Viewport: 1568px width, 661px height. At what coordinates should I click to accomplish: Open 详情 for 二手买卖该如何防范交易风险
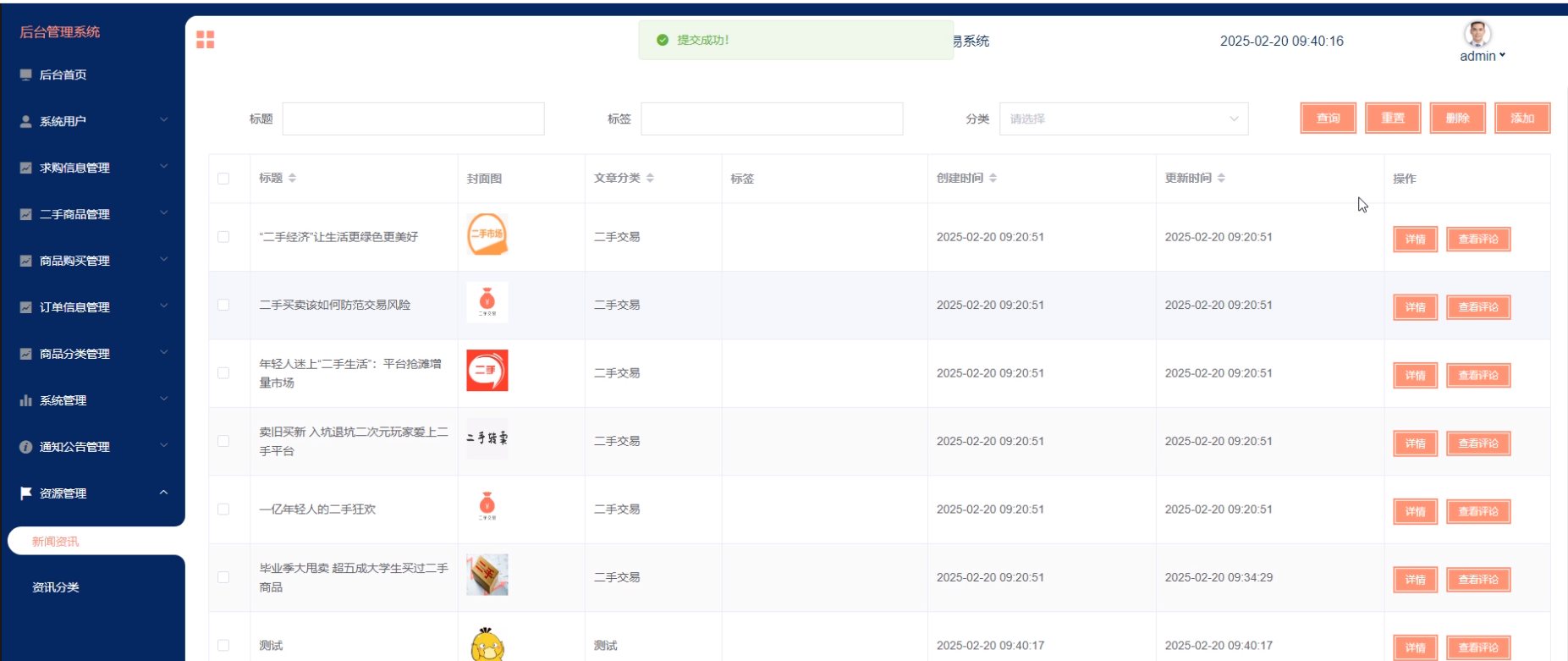pos(1416,307)
